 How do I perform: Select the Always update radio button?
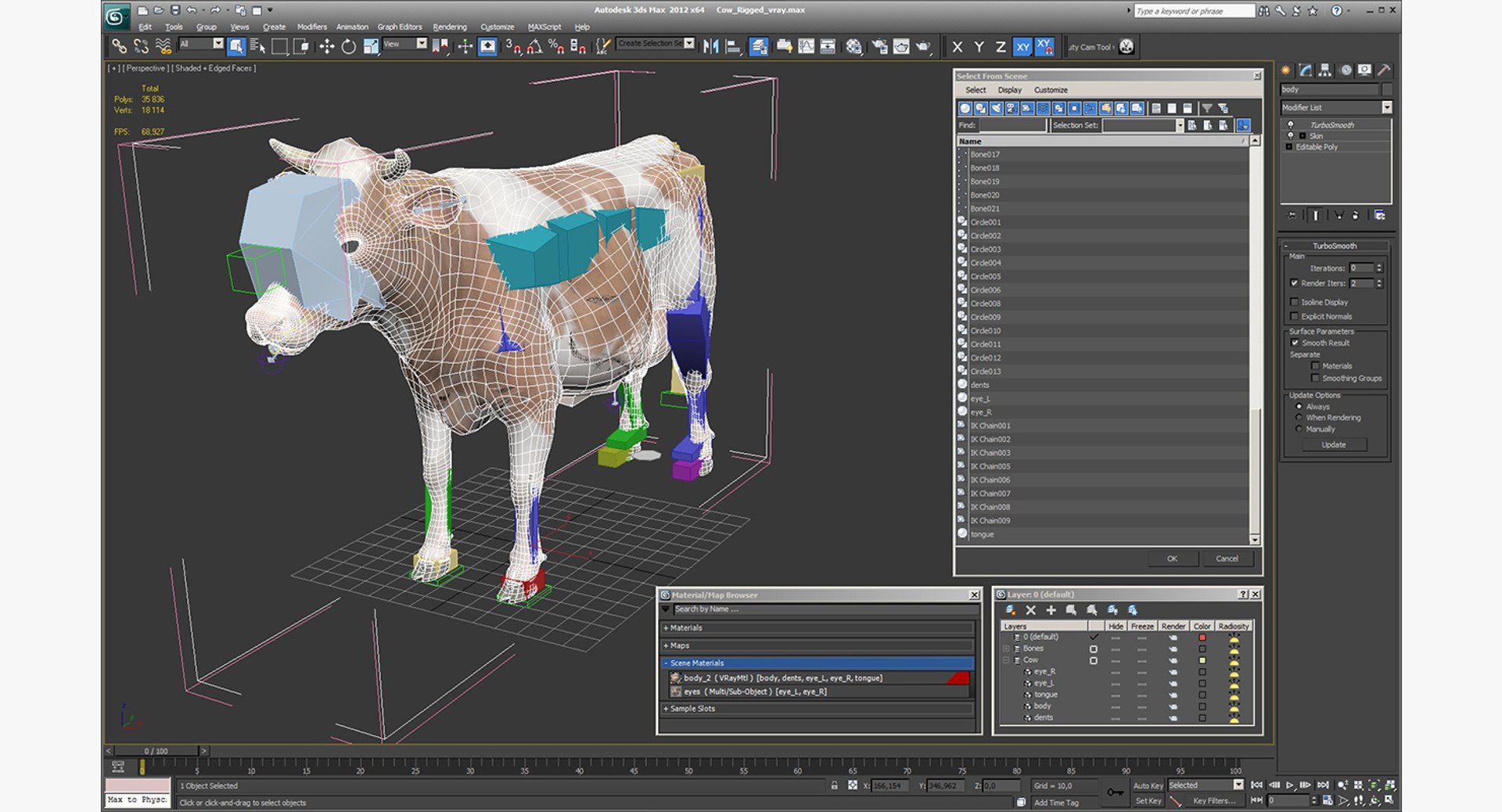point(1299,407)
